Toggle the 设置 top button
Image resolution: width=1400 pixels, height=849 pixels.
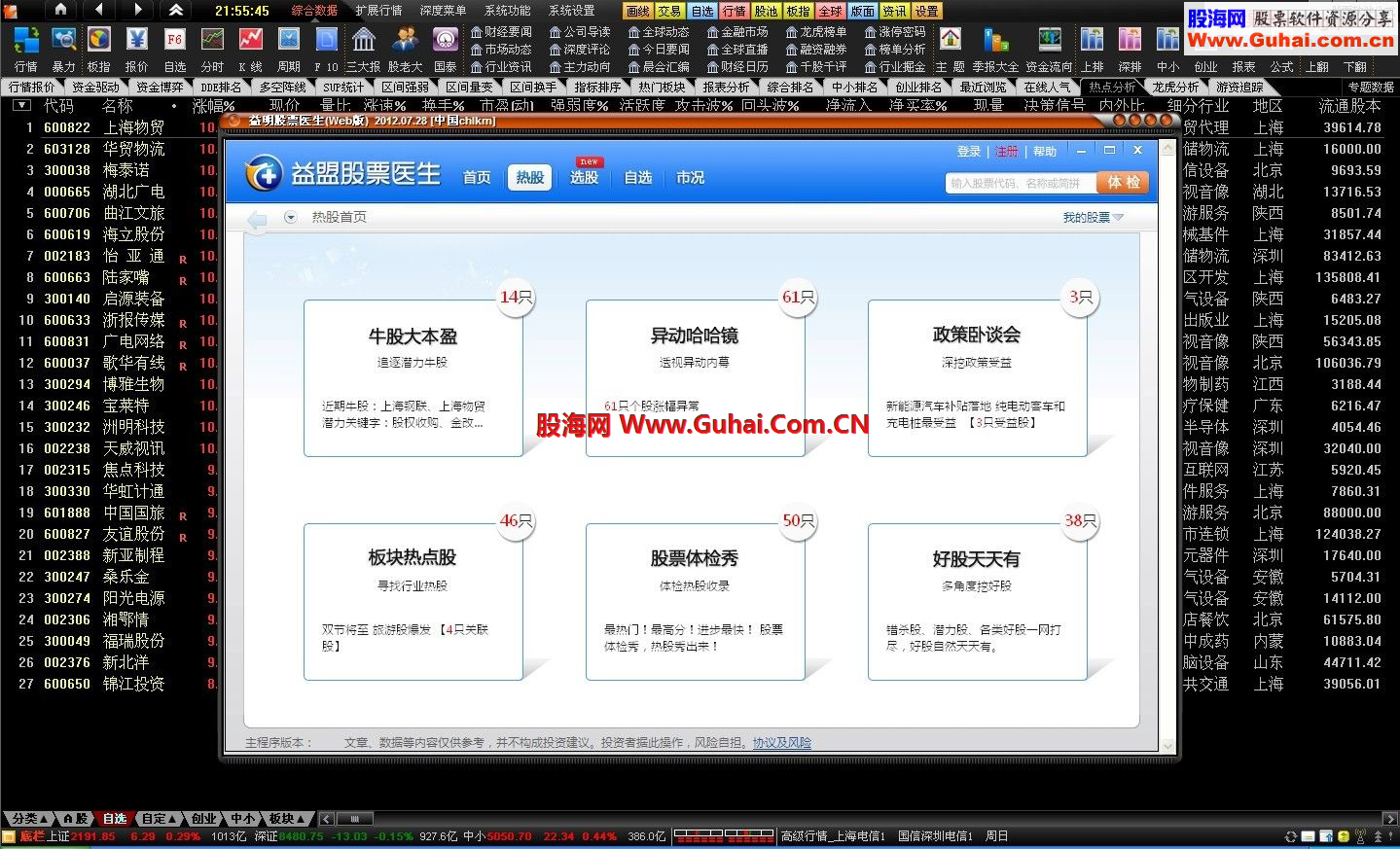point(926,11)
